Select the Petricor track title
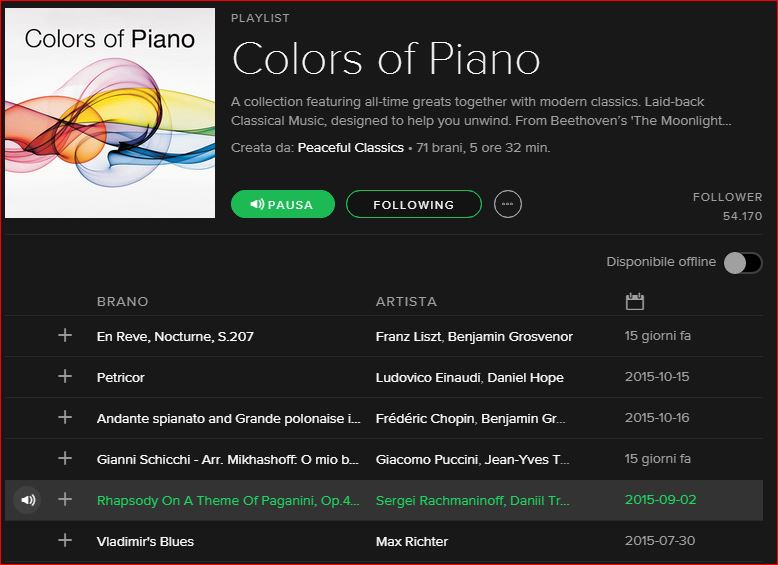The image size is (778, 565). 121,377
